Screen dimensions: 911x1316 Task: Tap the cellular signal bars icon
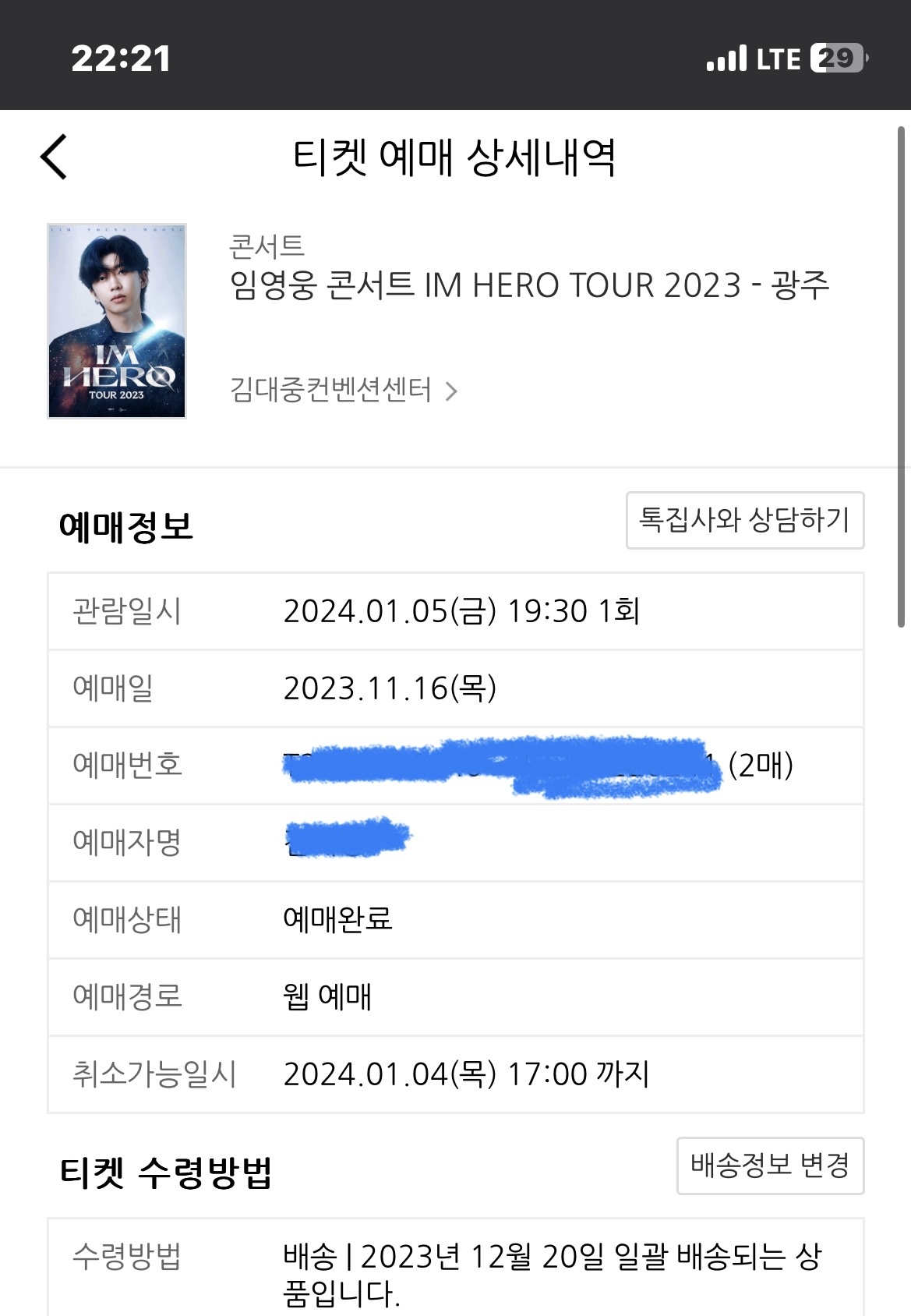click(x=726, y=58)
